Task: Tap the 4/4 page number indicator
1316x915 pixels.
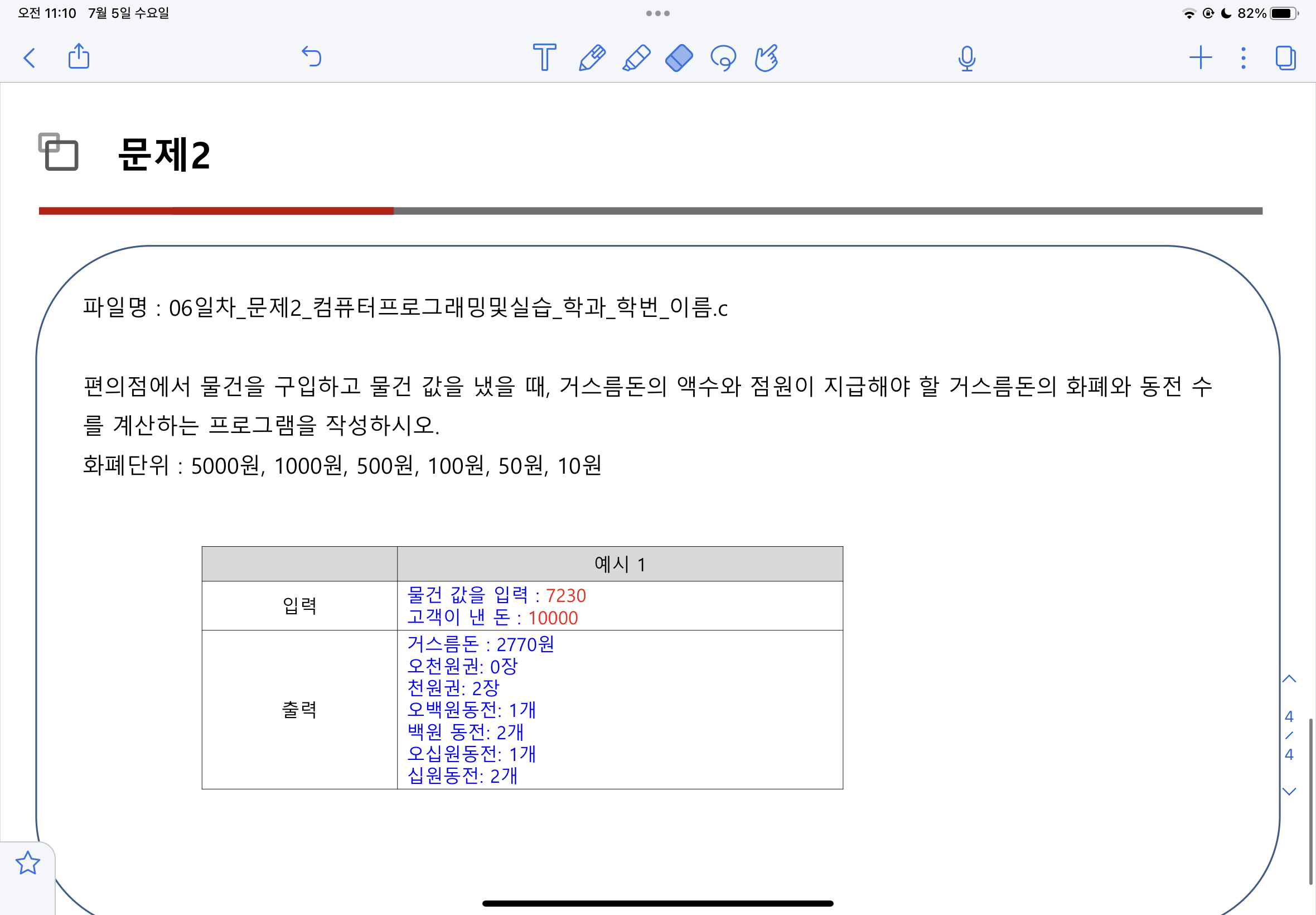Action: 1289,735
